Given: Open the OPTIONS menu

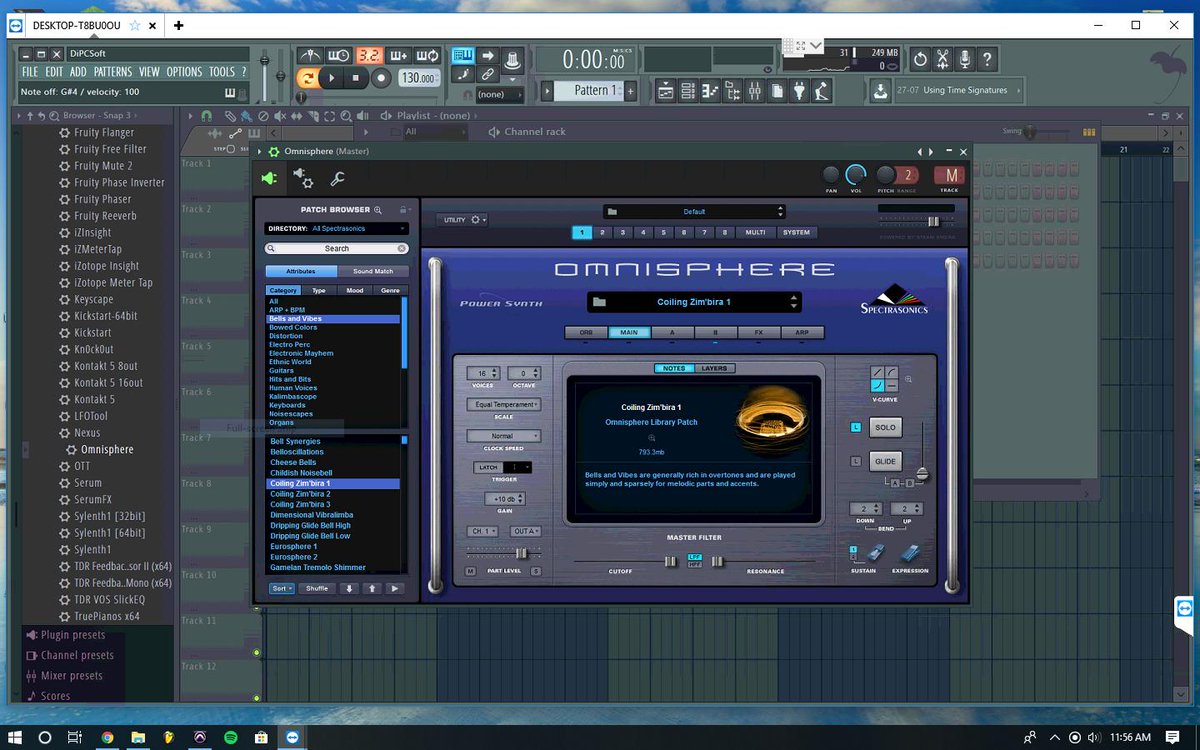Looking at the screenshot, I should pyautogui.click(x=184, y=72).
